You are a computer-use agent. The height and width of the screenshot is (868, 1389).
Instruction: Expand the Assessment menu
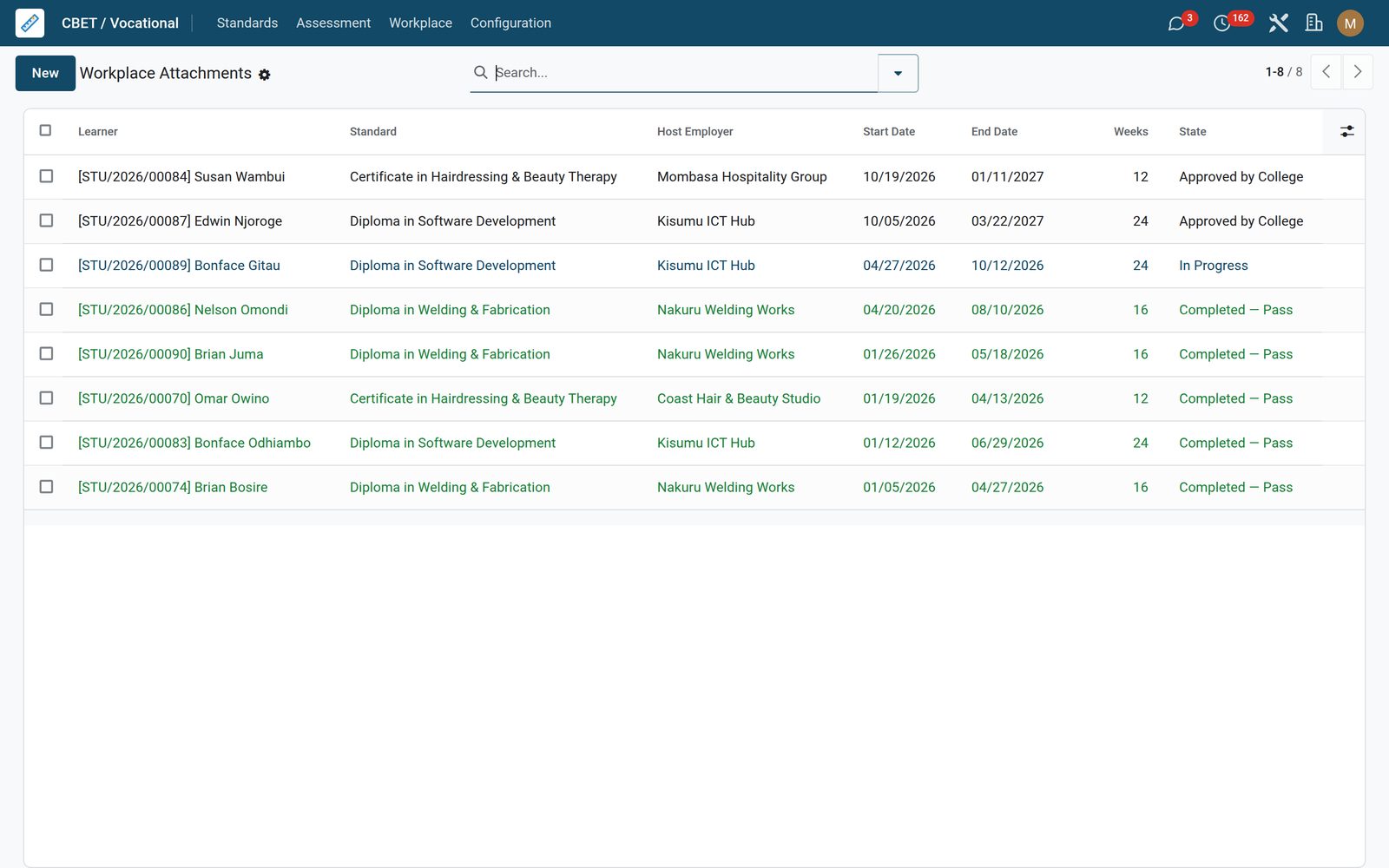point(333,23)
